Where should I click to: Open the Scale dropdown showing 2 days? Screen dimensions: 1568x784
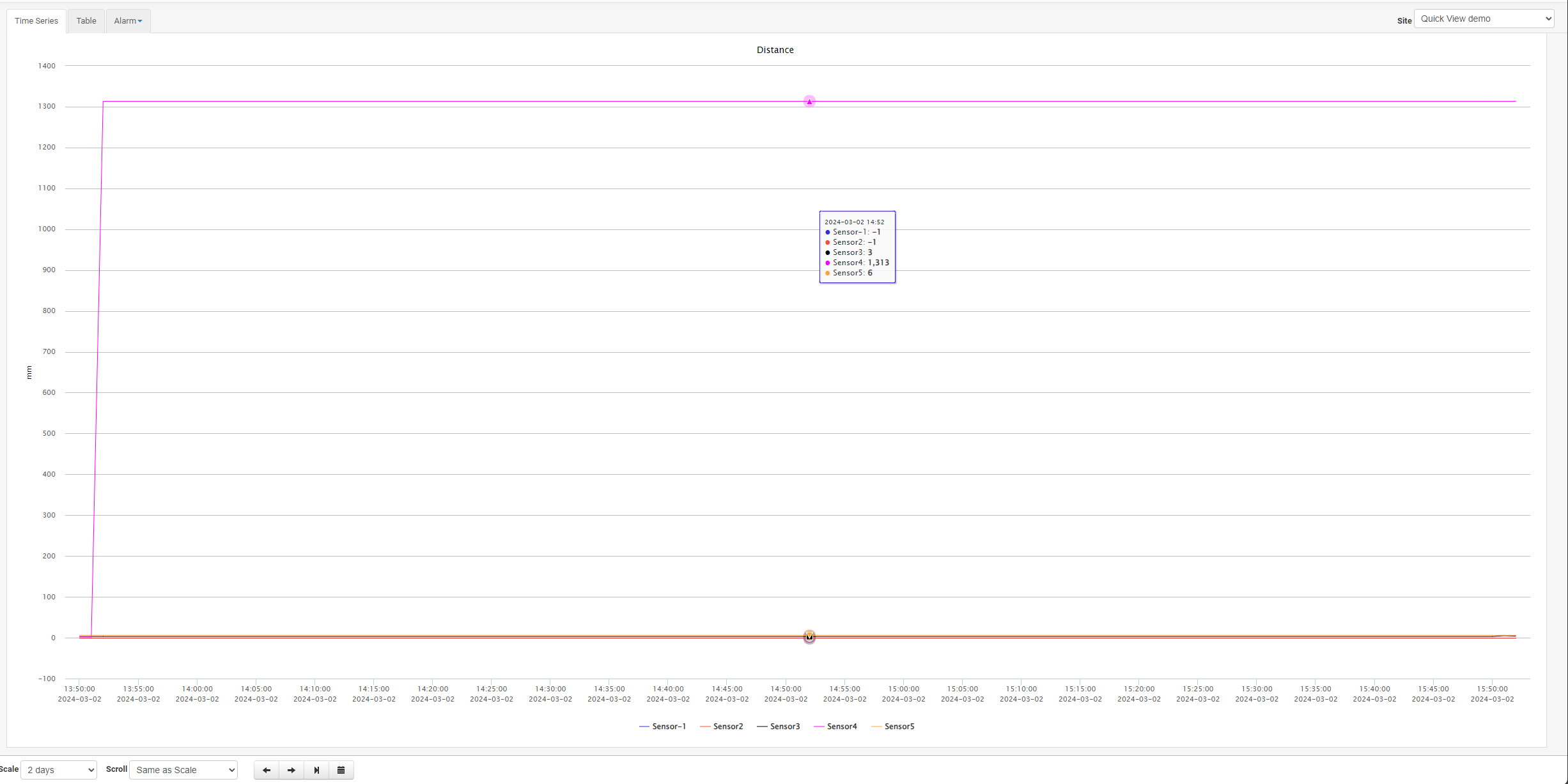[x=59, y=770]
